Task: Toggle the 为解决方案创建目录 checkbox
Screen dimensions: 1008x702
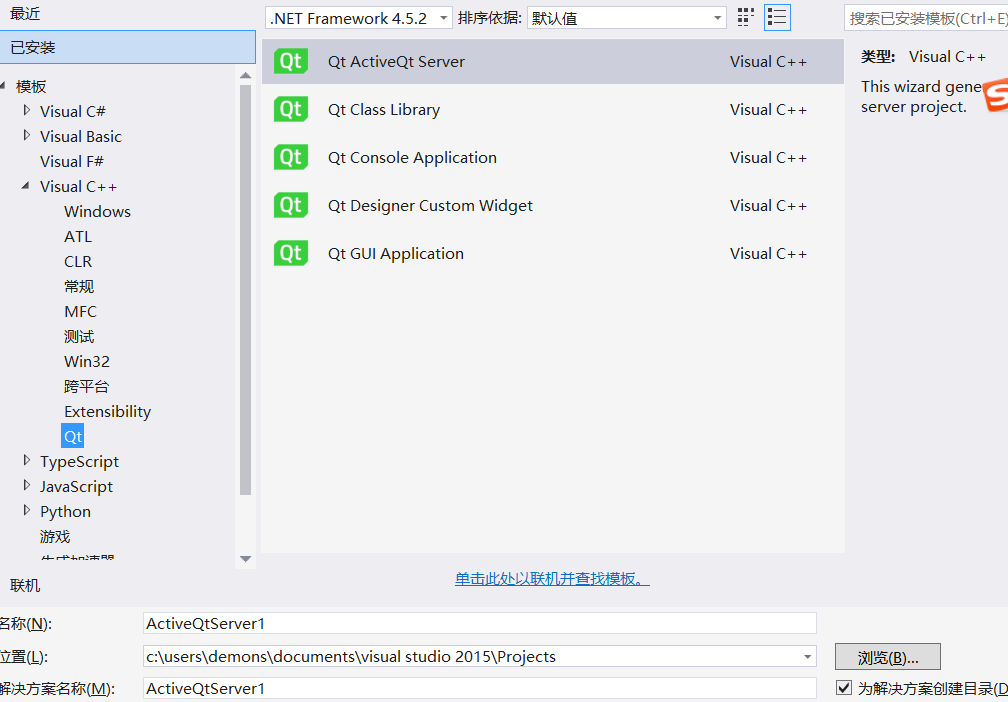Action: pyautogui.click(x=845, y=688)
